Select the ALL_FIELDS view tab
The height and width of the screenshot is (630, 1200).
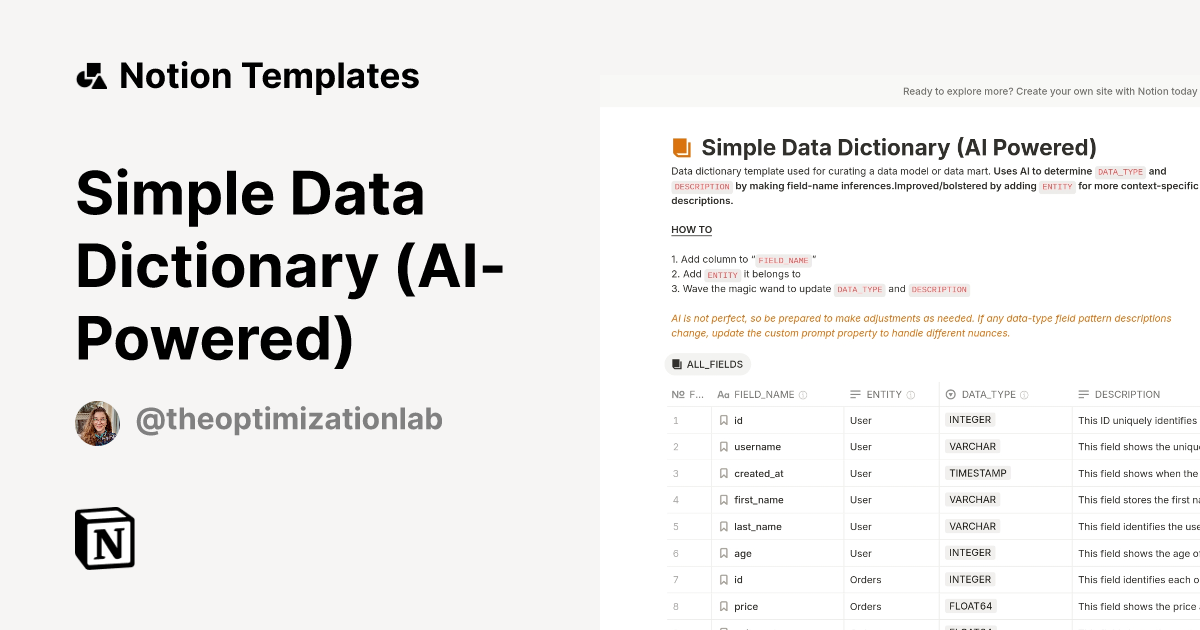(x=708, y=364)
